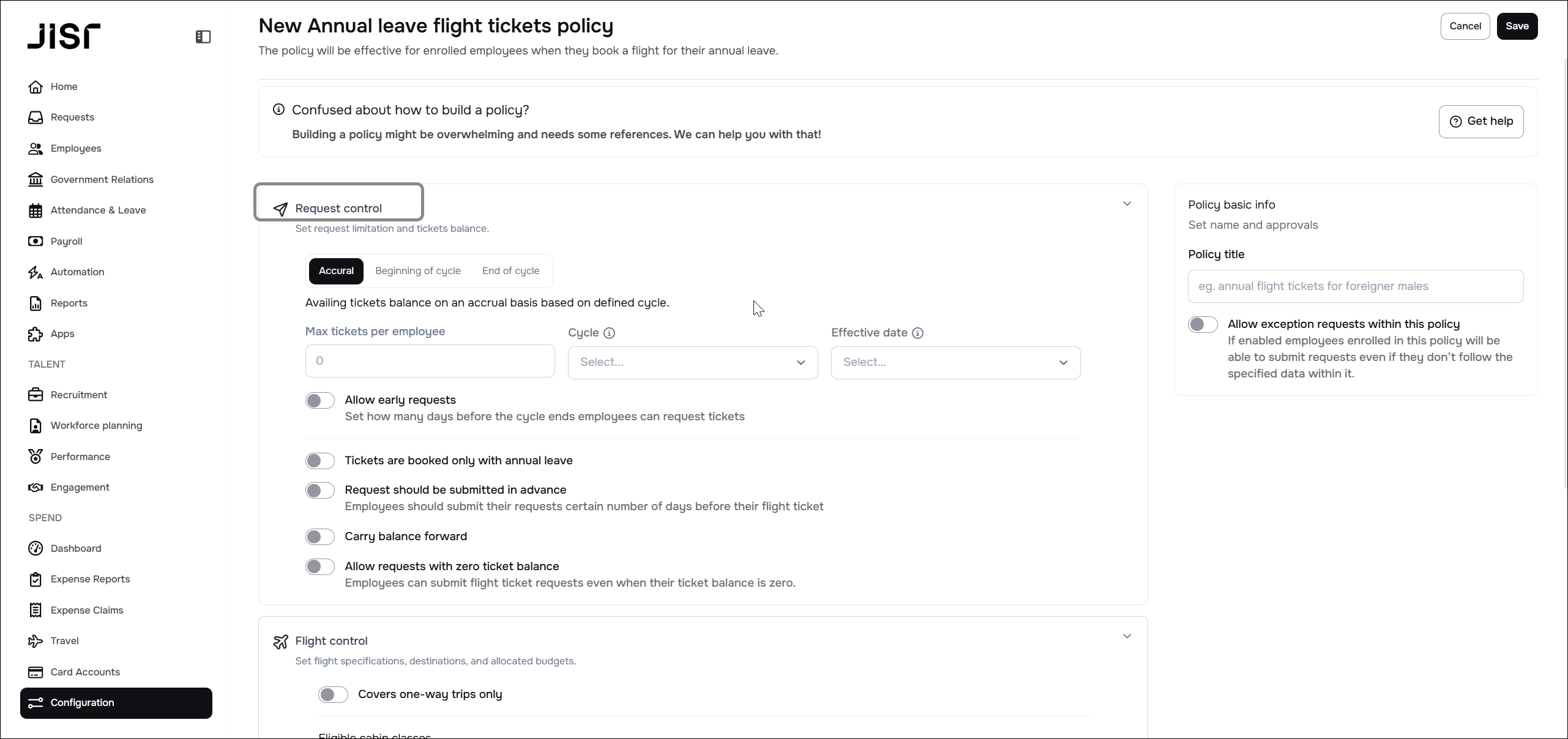Screen dimensions: 1568x739
Task: Collapse the Flight control section chevron
Action: 1127,636
